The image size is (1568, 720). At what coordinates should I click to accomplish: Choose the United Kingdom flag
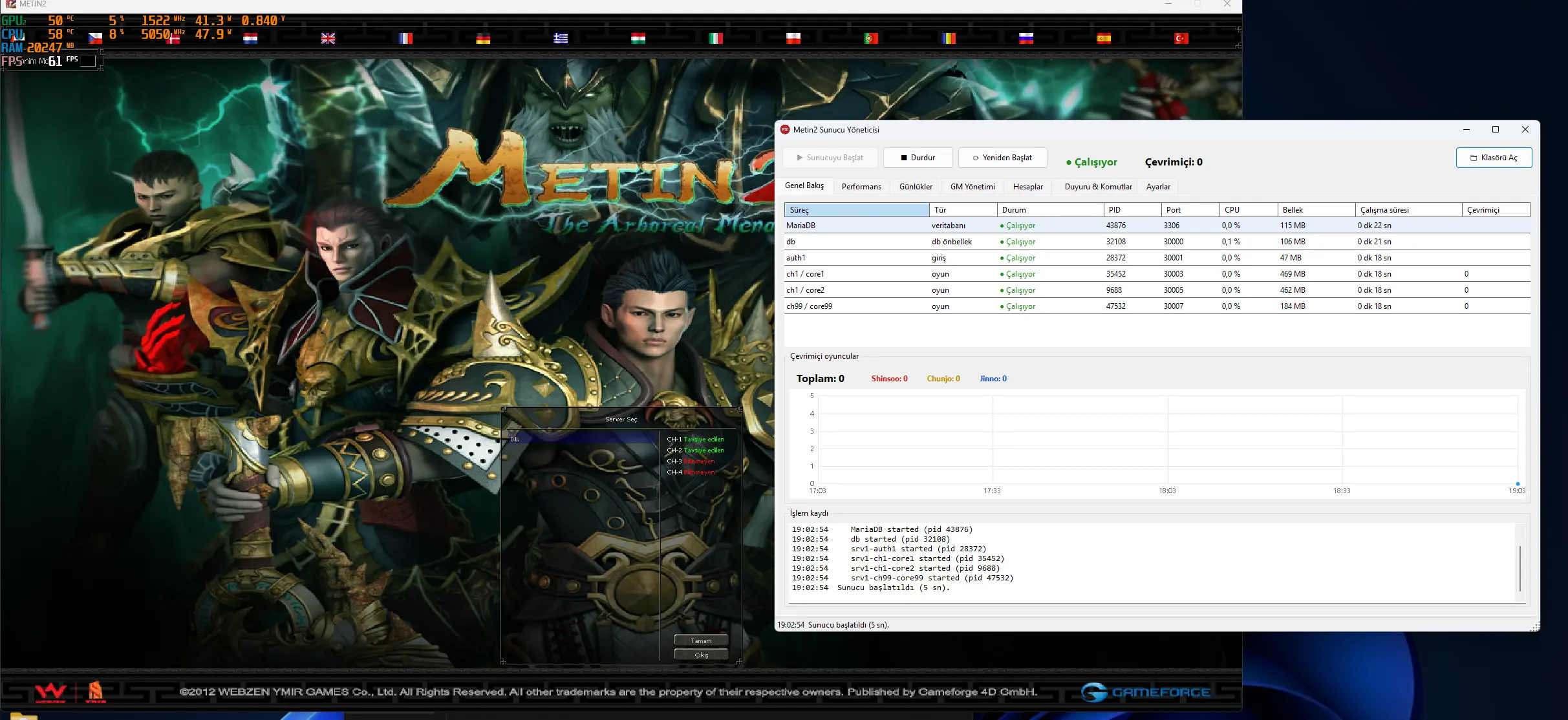328,38
